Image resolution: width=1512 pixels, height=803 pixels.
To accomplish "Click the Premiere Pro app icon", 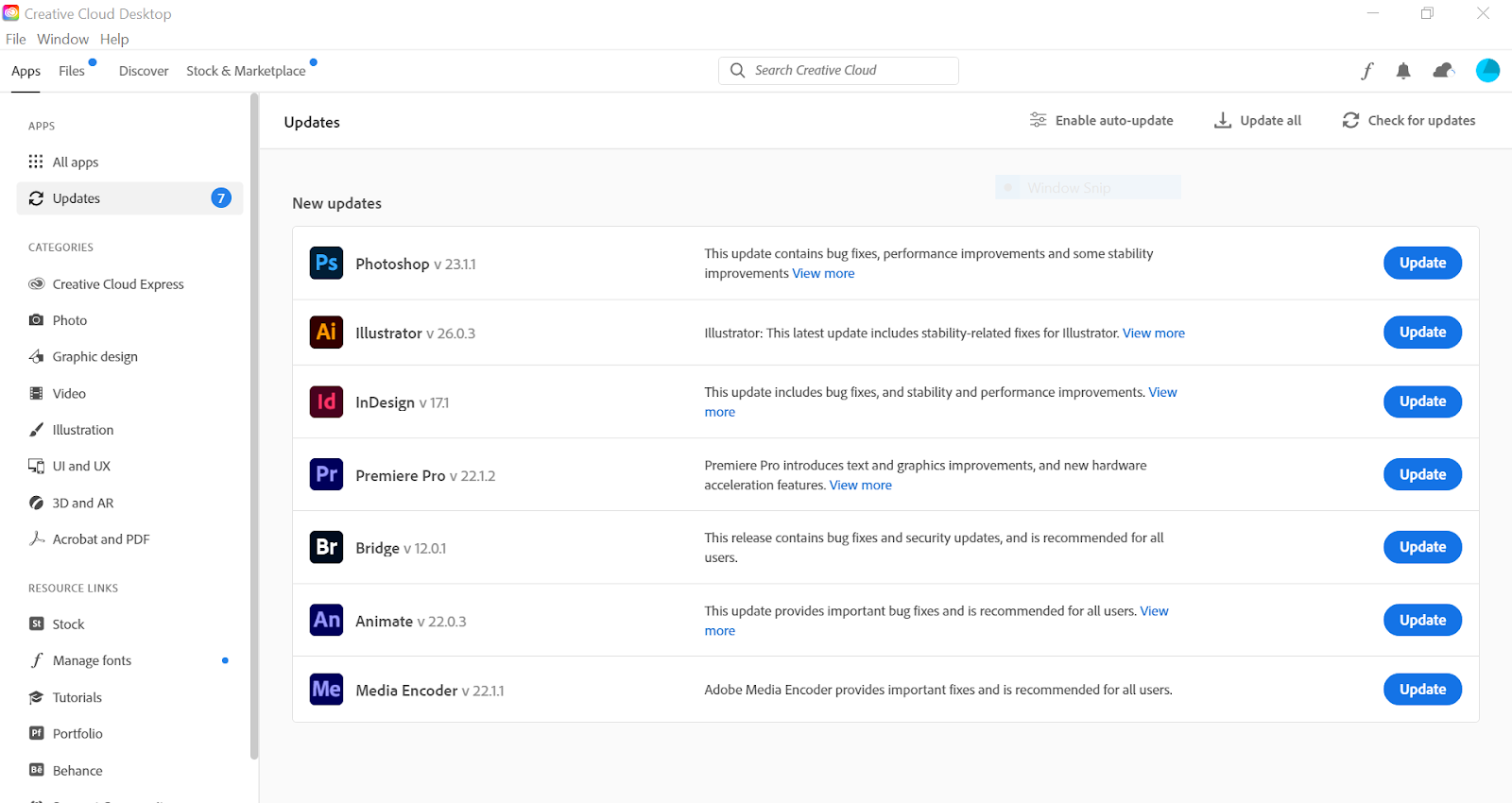I will coord(326,474).
